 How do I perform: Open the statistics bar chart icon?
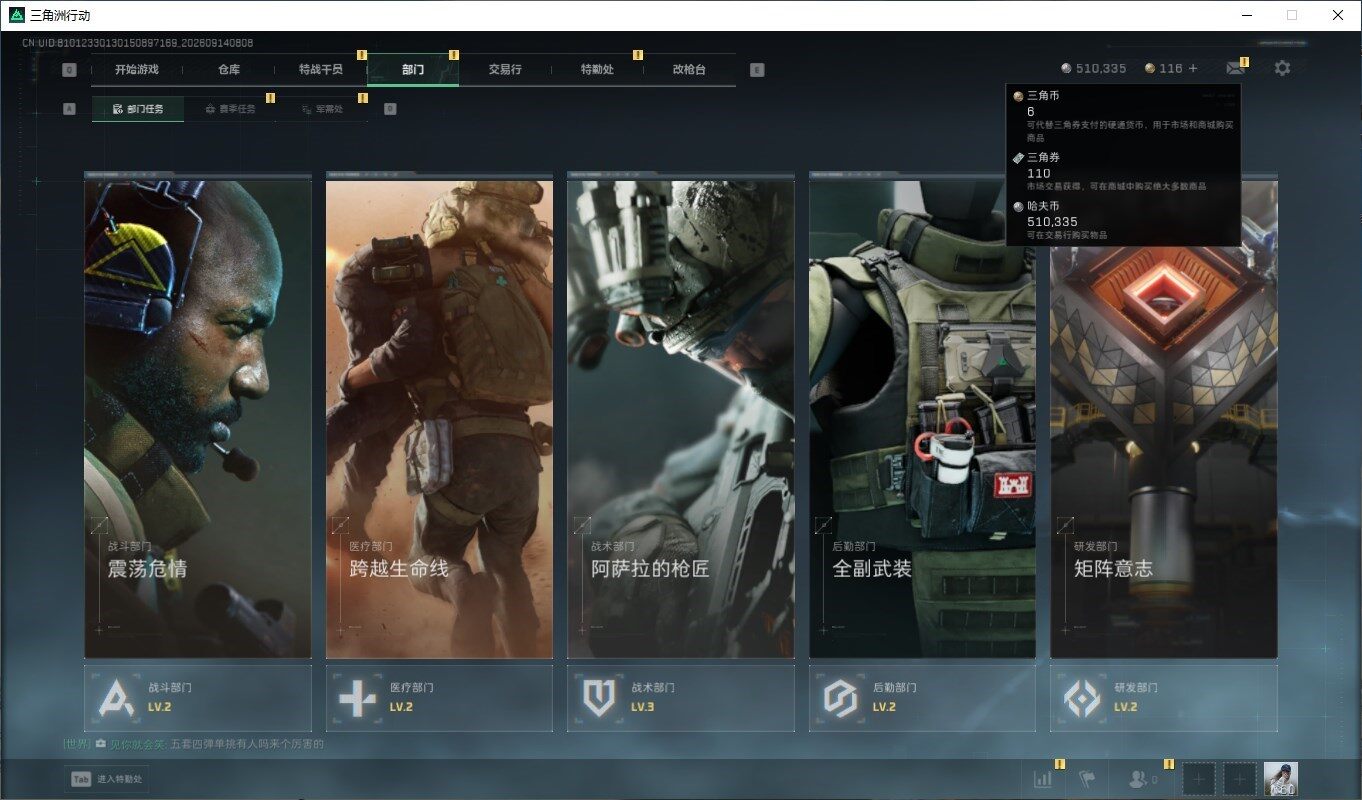click(x=1042, y=779)
